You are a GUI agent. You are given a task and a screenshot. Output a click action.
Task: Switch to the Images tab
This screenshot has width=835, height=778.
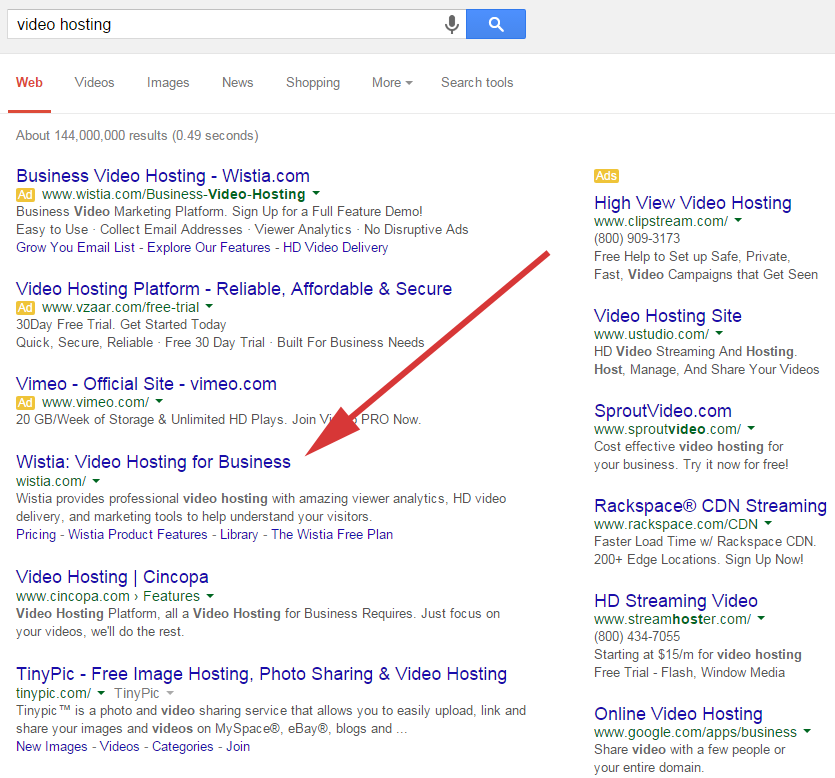(168, 83)
